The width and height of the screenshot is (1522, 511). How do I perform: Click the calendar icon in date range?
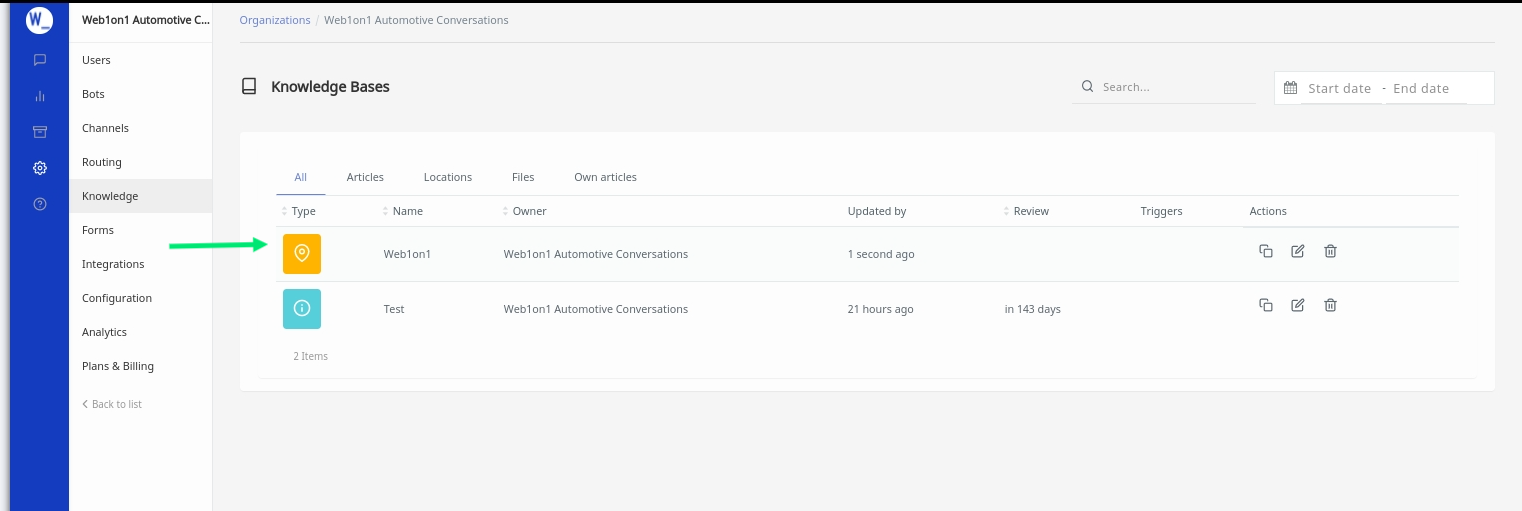1291,88
